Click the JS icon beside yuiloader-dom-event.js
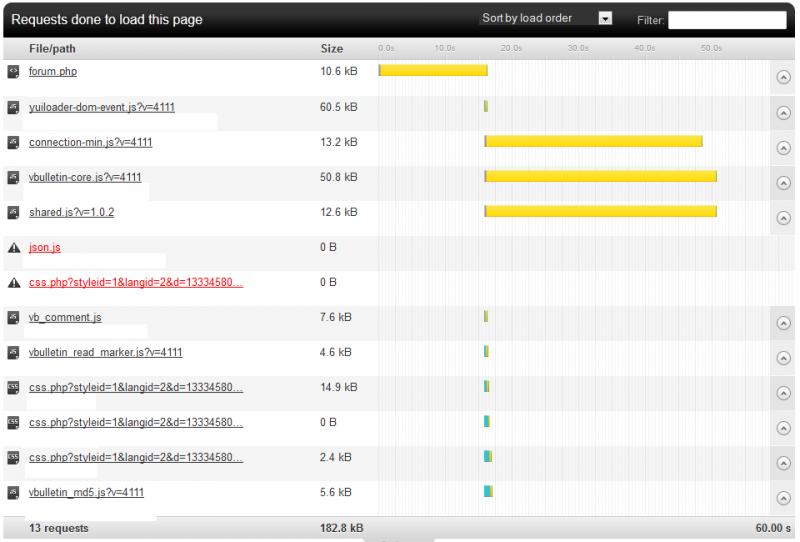800x542 pixels. tap(13, 107)
